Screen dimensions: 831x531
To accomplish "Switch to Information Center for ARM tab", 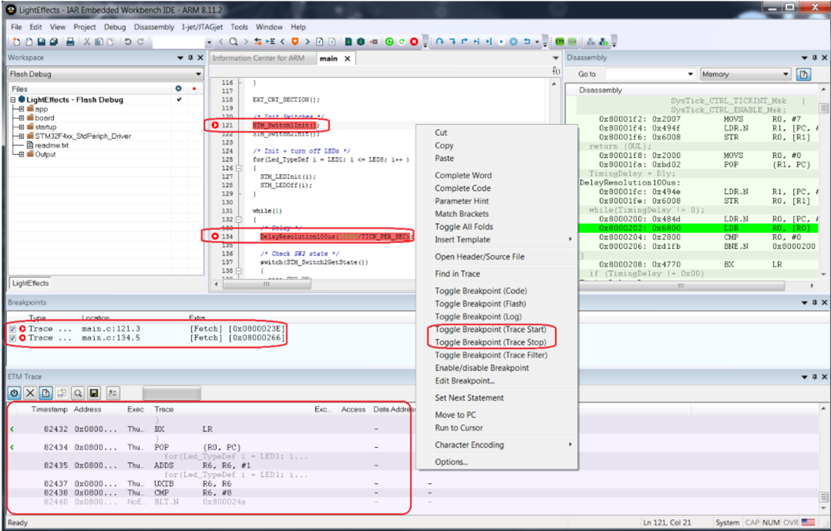I will tap(259, 58).
